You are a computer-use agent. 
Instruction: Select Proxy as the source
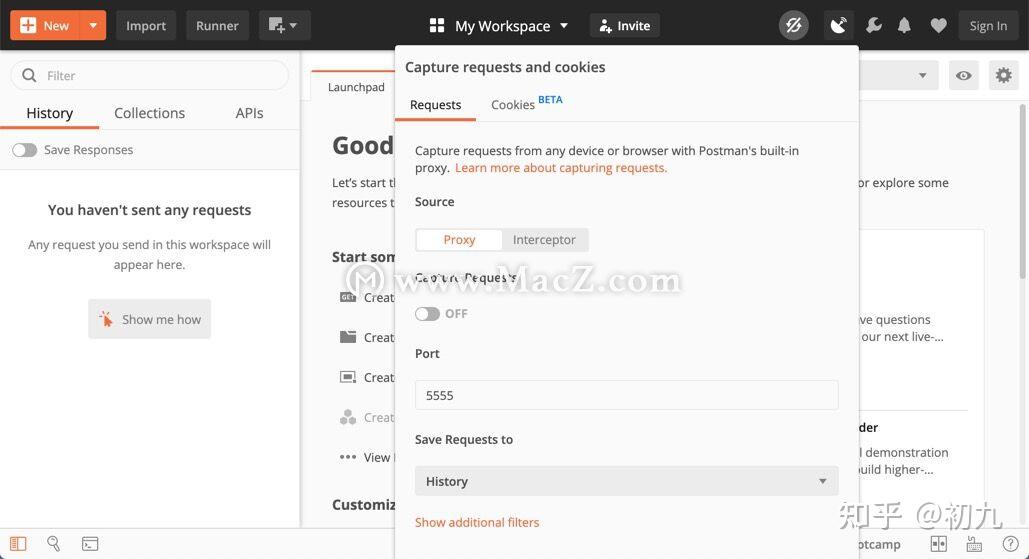pos(459,239)
